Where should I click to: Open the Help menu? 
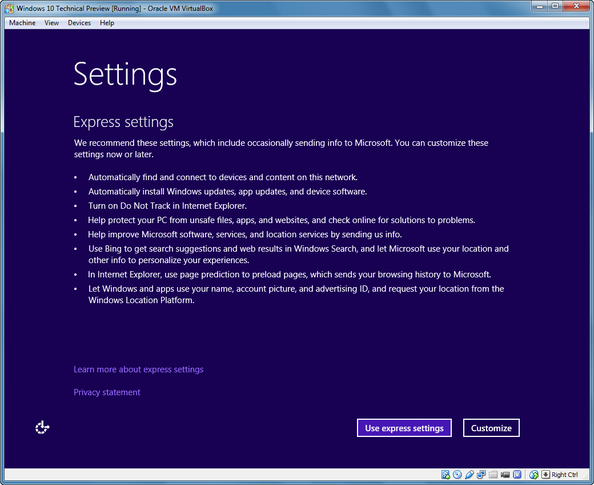coord(107,23)
